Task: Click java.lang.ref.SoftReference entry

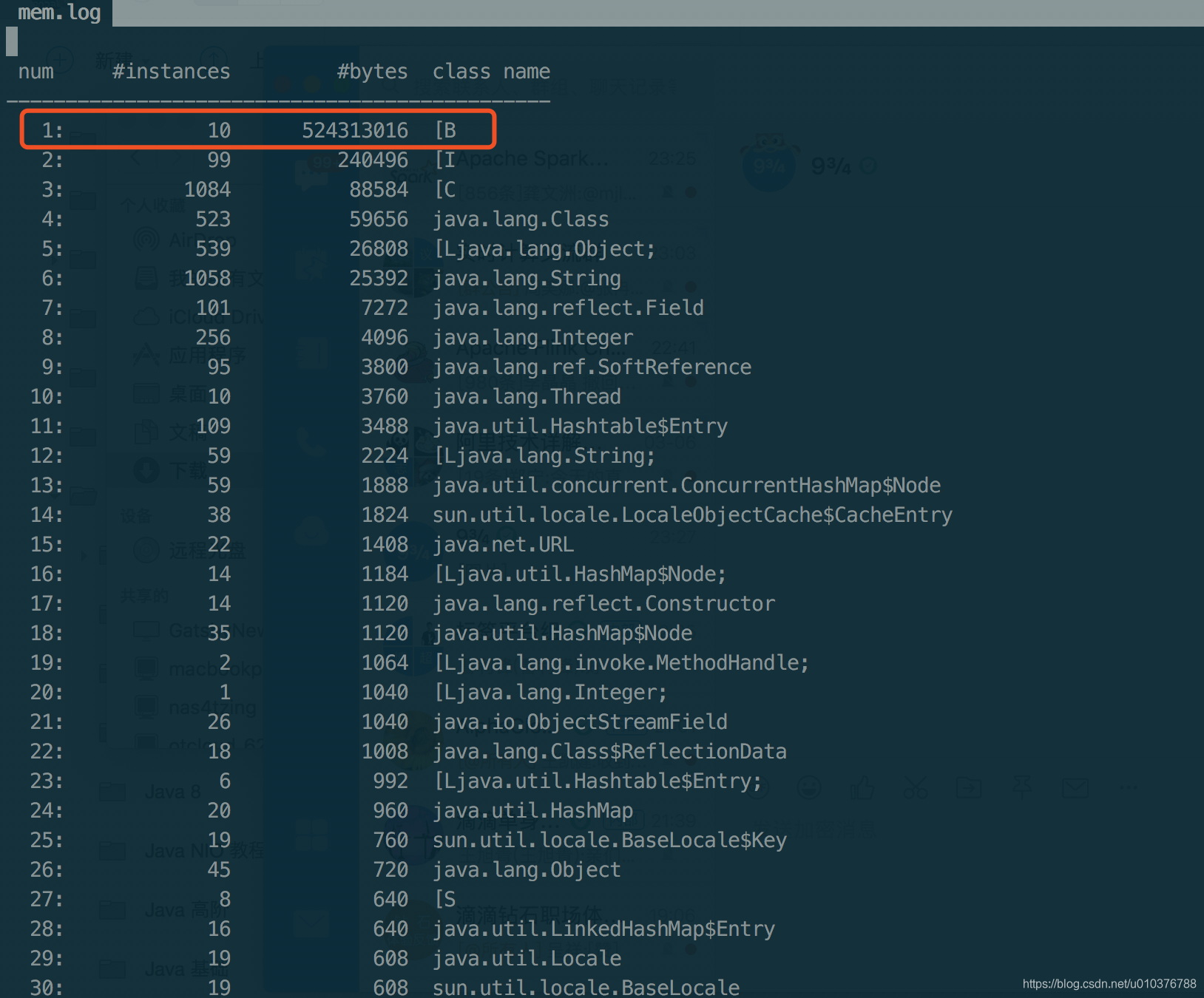Action: tap(592, 367)
